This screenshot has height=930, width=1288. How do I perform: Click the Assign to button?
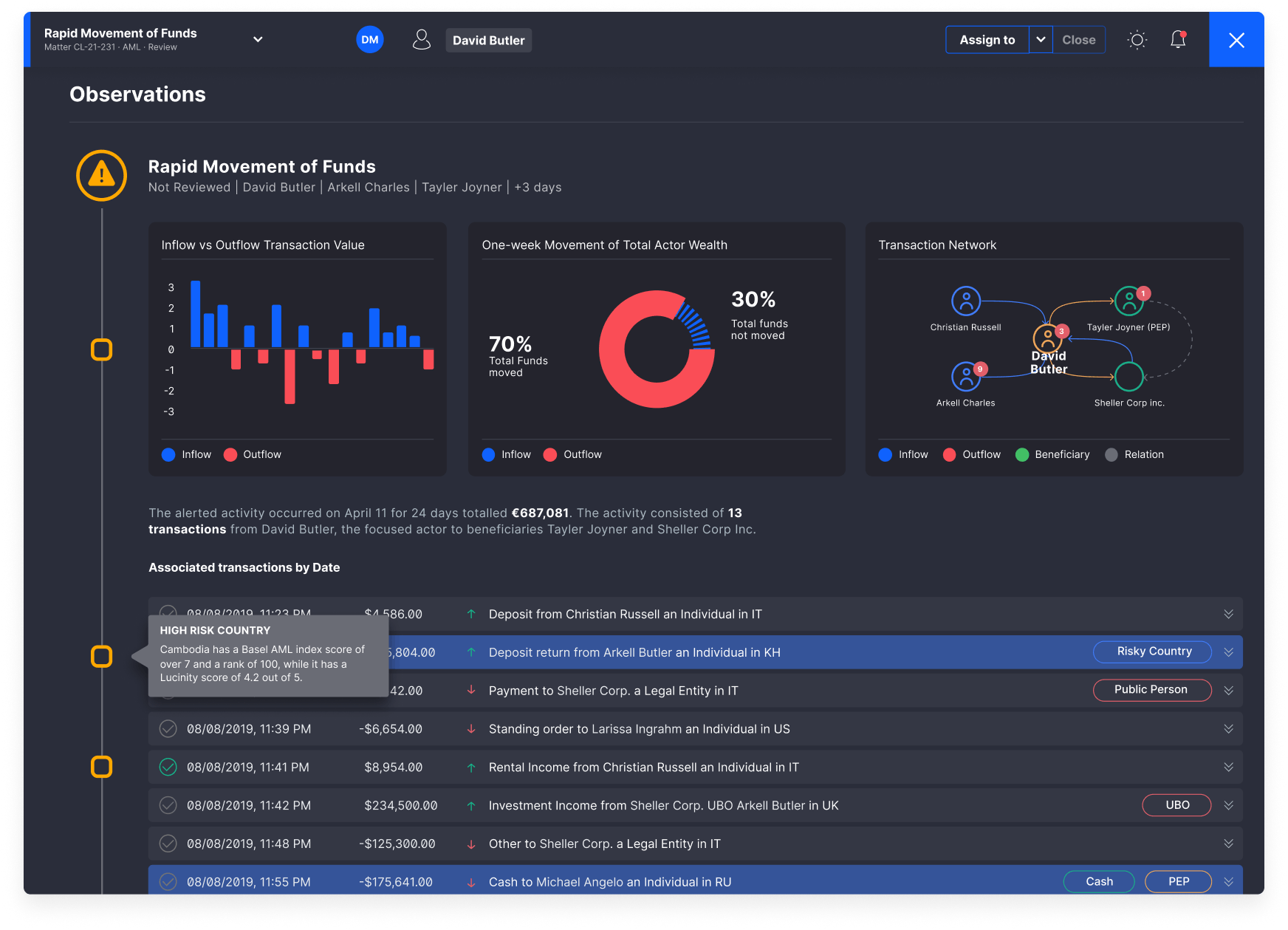(x=987, y=39)
